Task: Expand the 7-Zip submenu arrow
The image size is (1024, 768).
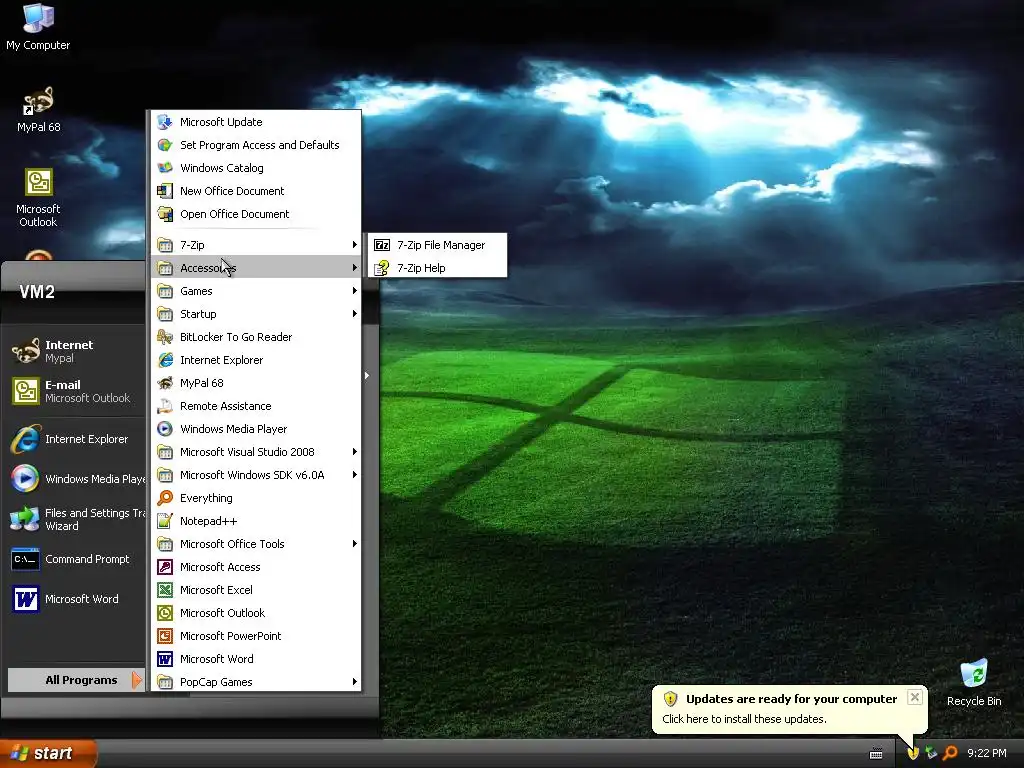Action: [355, 245]
